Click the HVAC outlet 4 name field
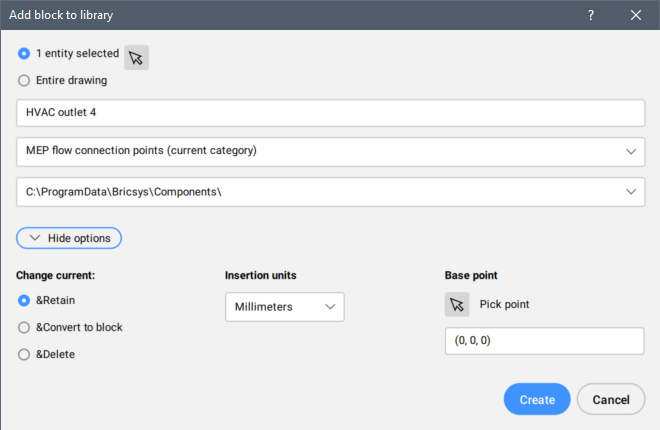This screenshot has width=660, height=430. click(330, 113)
